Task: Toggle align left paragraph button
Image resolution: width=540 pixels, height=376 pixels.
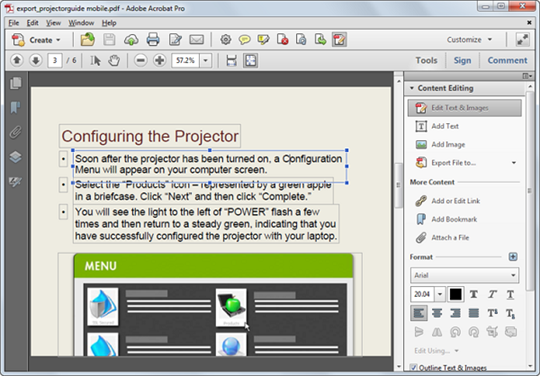Action: pyautogui.click(x=419, y=313)
